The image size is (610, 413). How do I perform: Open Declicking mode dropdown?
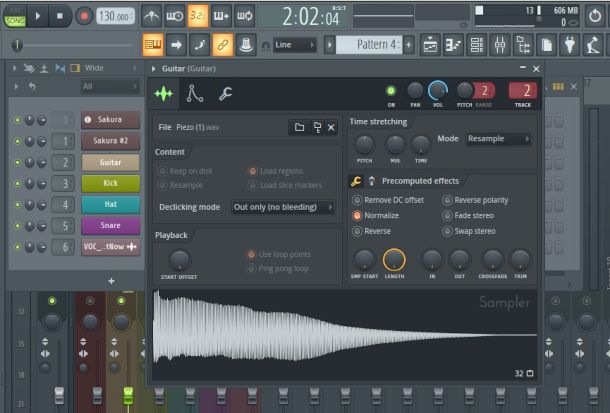[283, 207]
